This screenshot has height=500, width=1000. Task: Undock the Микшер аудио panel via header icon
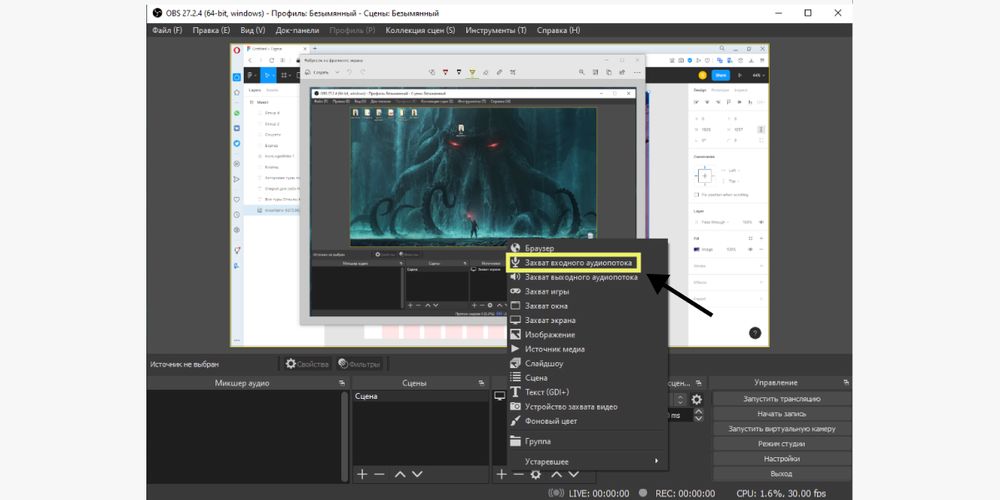click(x=341, y=383)
